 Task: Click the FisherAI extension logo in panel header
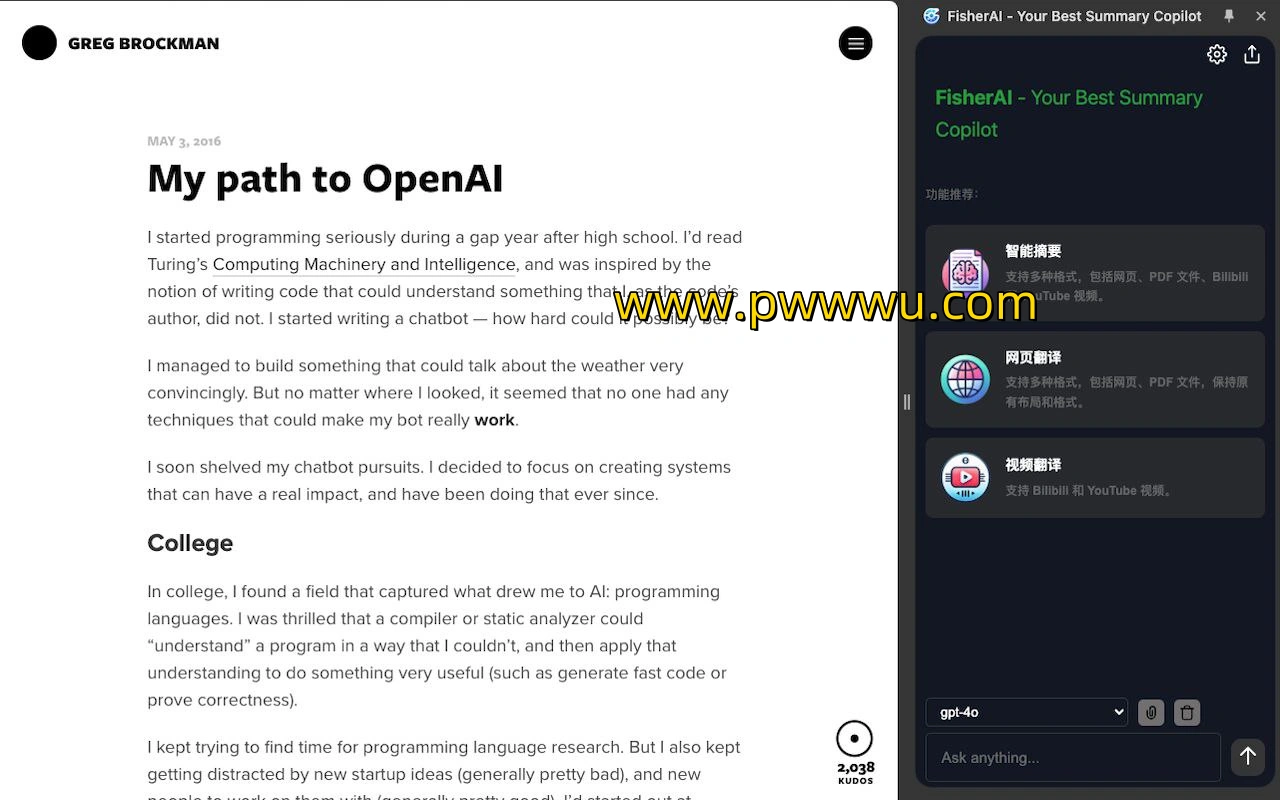932,16
